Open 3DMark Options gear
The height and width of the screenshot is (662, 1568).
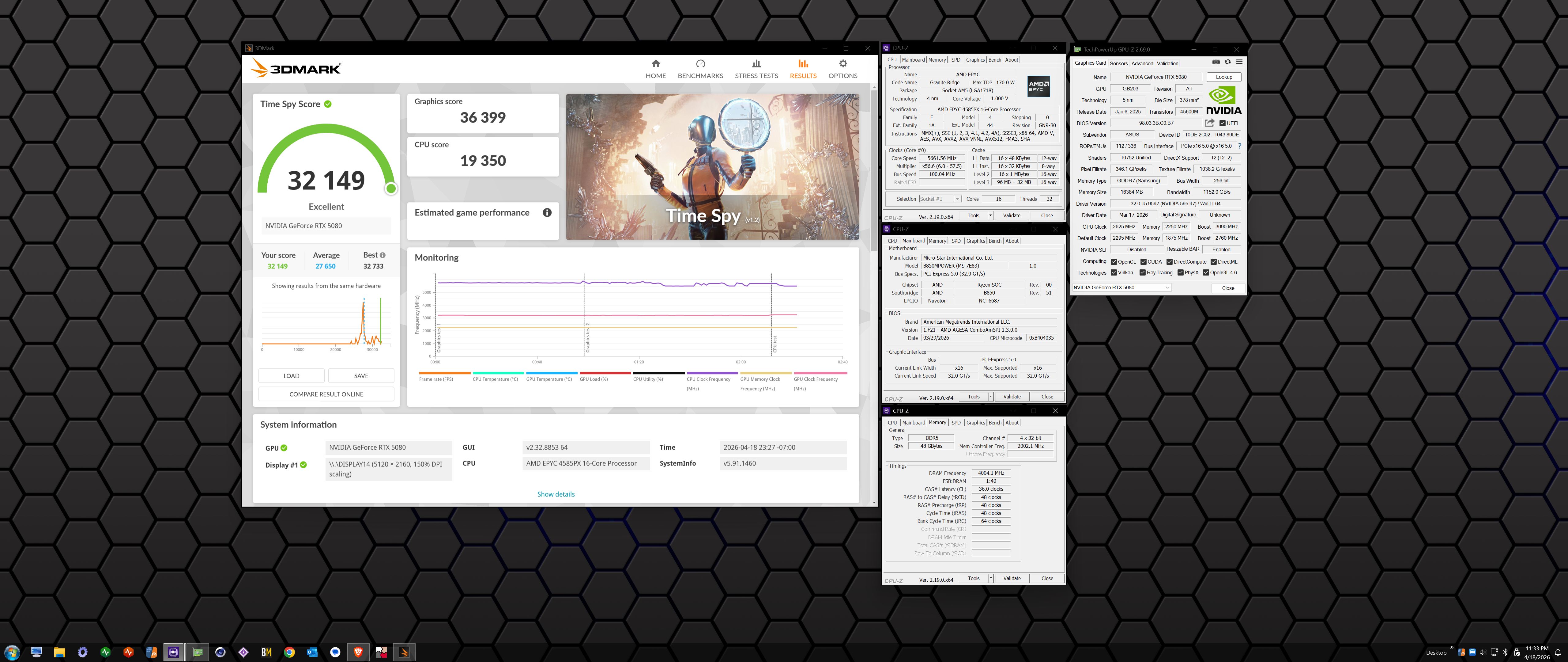[842, 64]
